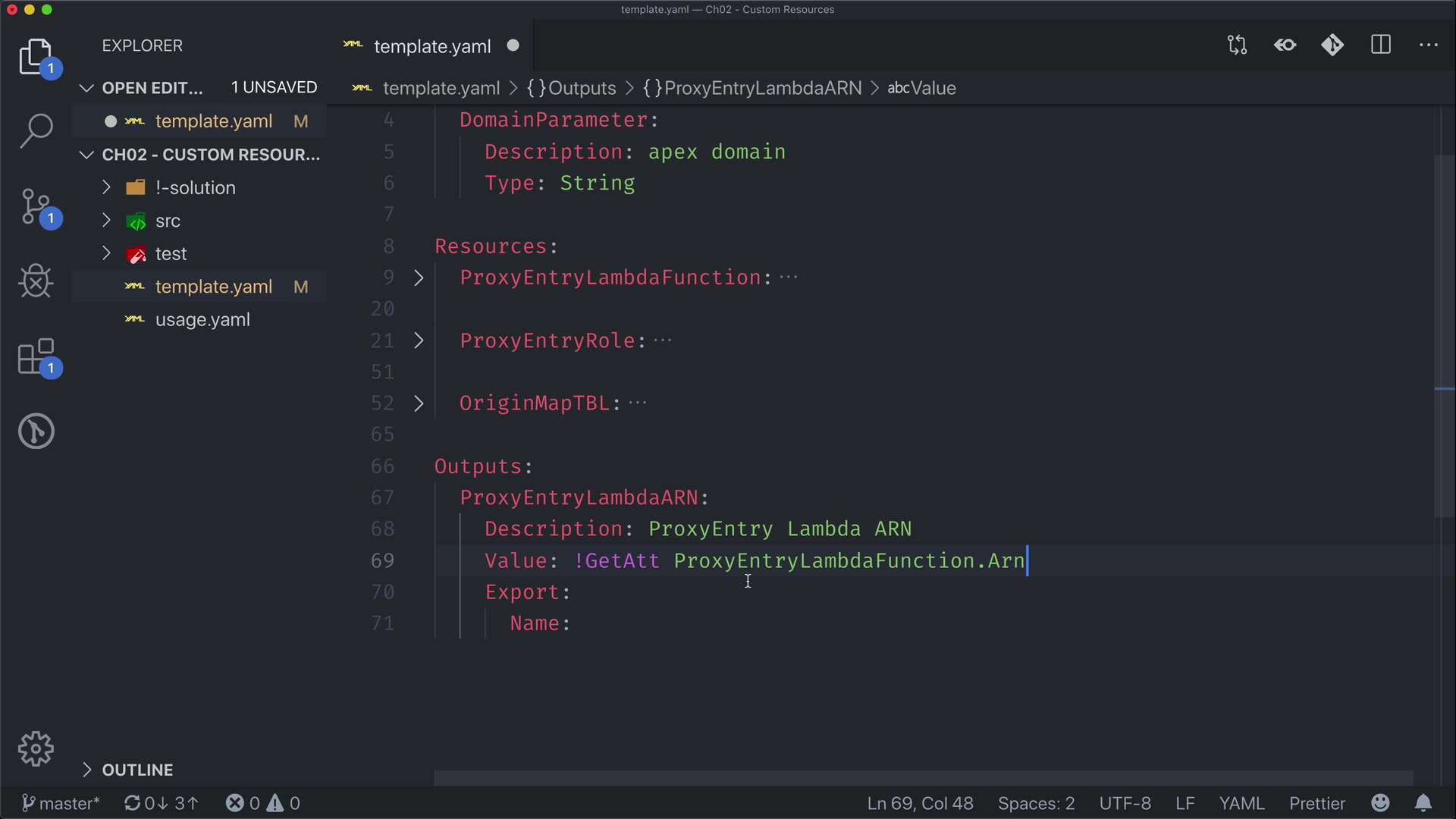The height and width of the screenshot is (819, 1456).
Task: Click the YAML language mode button
Action: tap(1241, 803)
